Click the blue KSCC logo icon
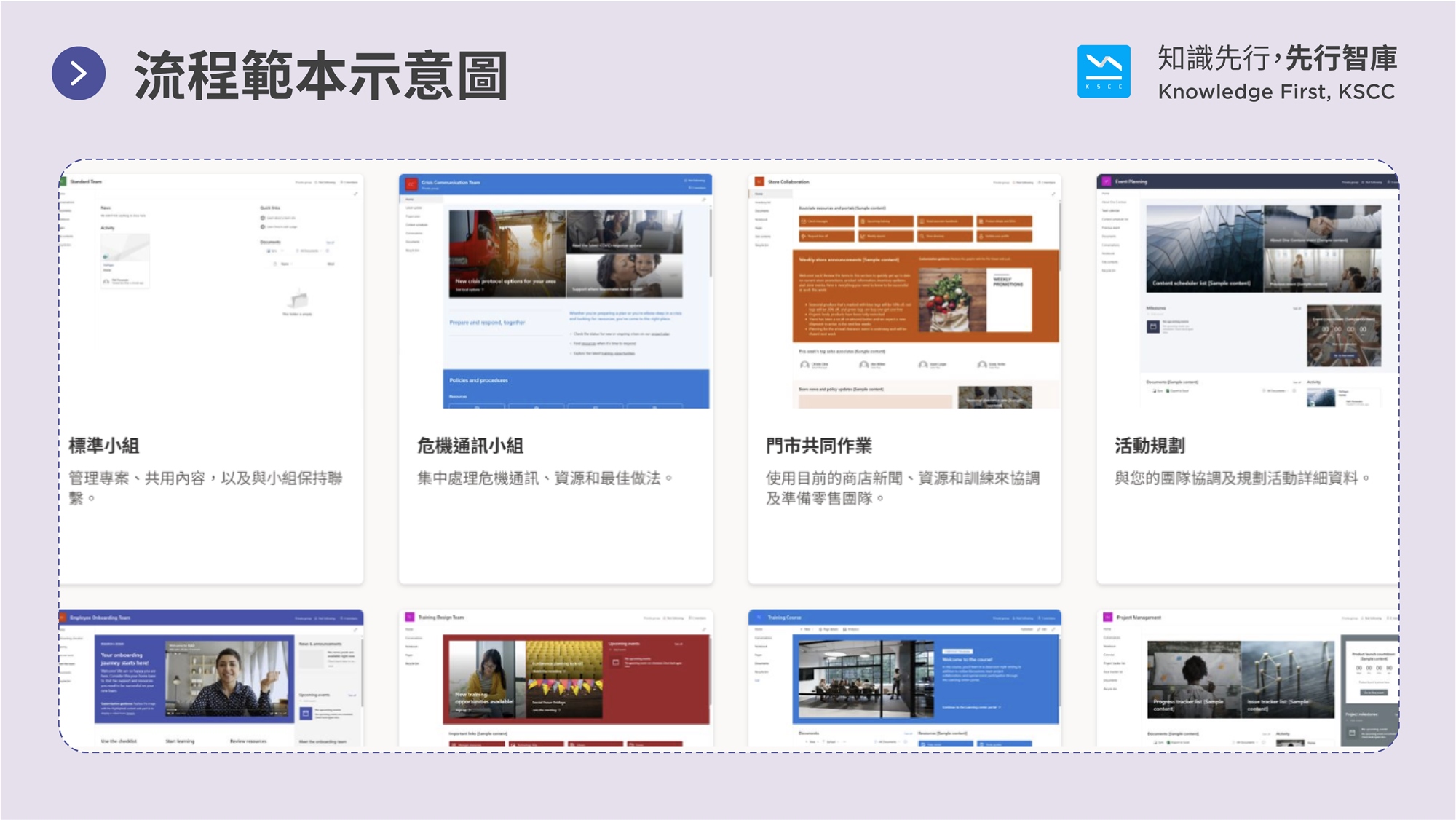 (x=1104, y=71)
